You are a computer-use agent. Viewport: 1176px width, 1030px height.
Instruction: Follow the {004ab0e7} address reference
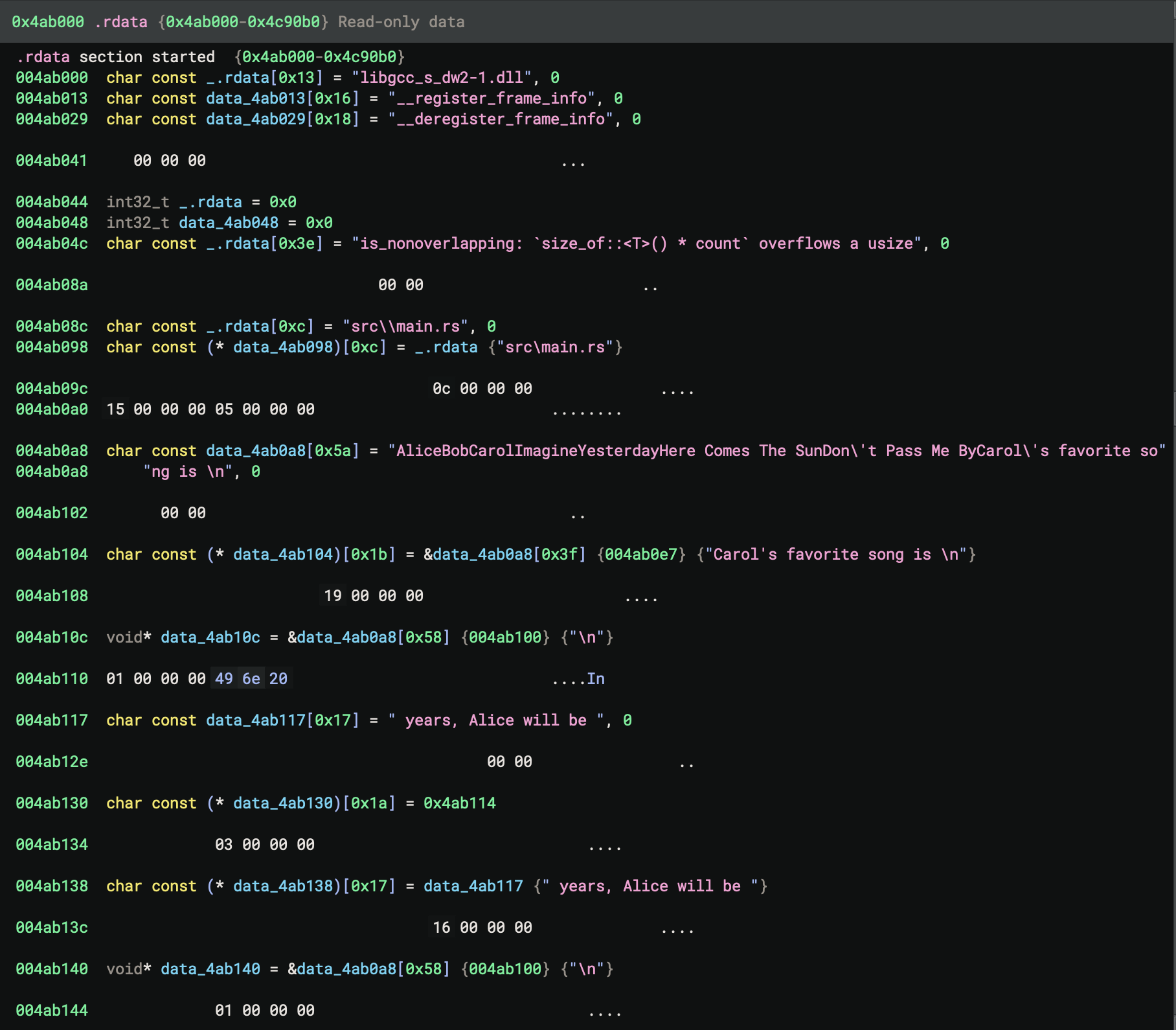[x=641, y=555]
